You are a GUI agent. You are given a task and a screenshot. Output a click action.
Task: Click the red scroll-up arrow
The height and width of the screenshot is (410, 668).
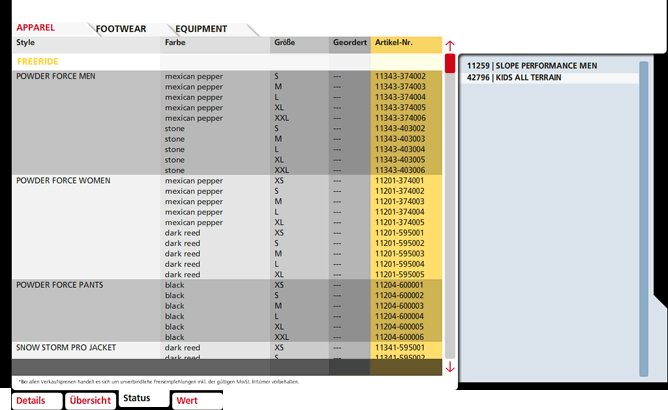[x=450, y=45]
